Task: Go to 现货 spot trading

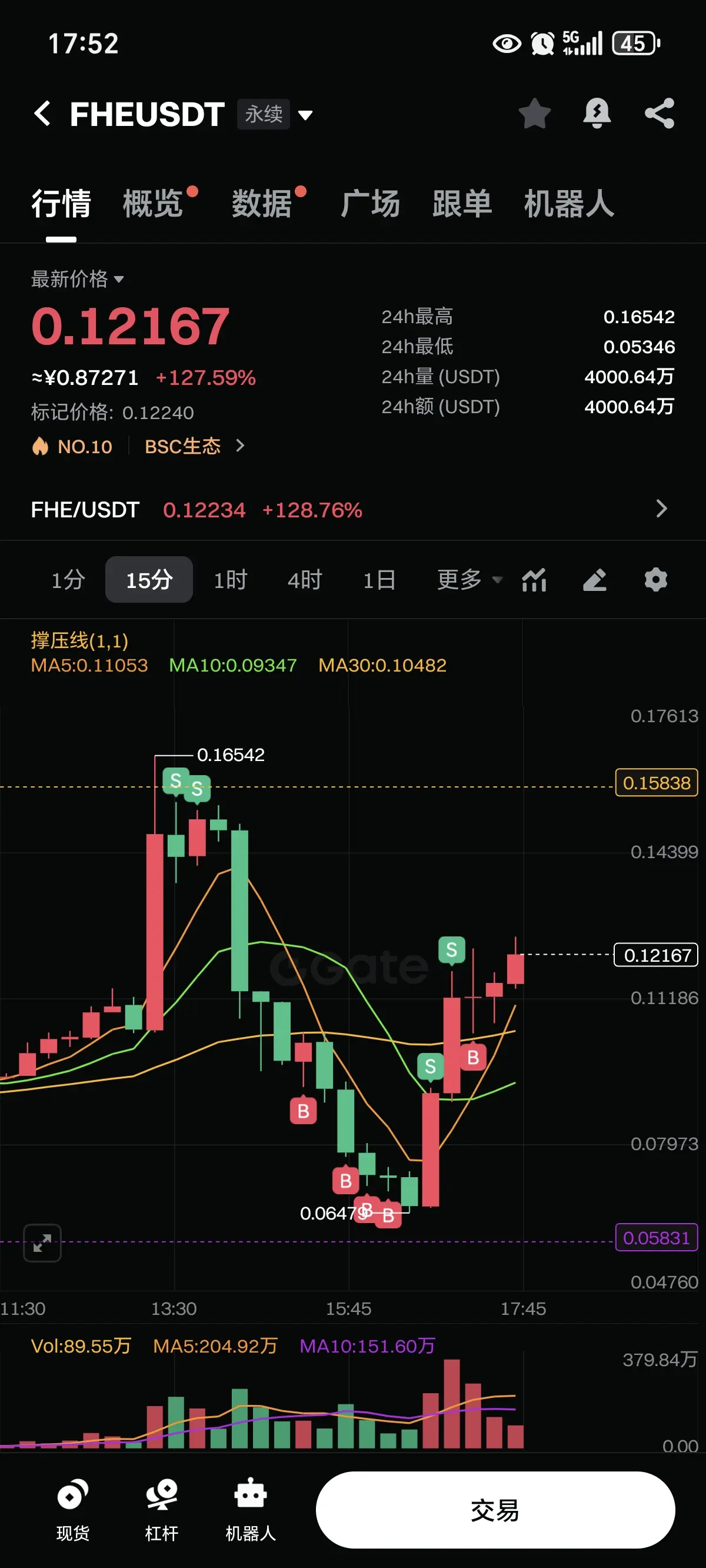Action: pyautogui.click(x=73, y=1510)
